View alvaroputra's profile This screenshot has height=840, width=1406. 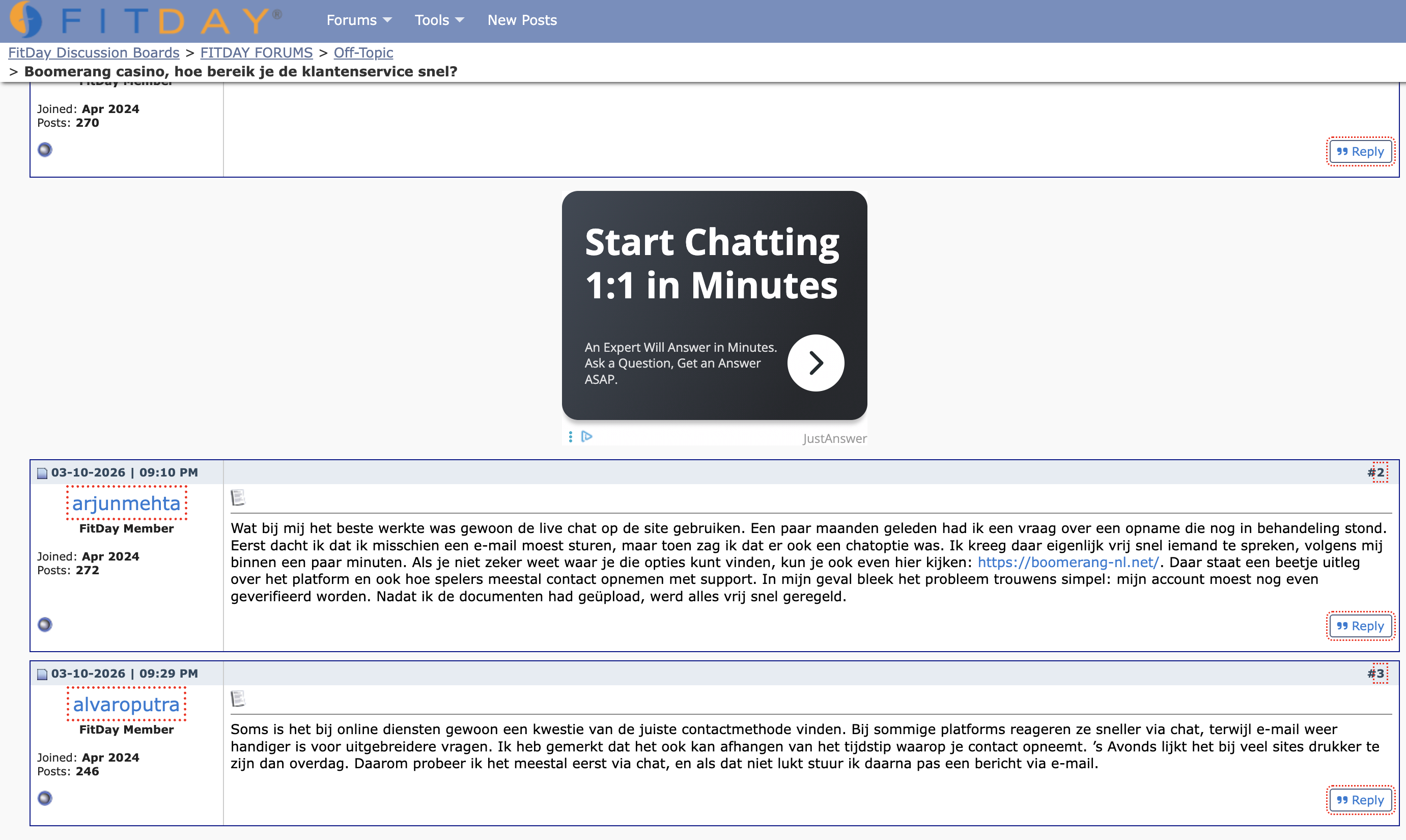pyautogui.click(x=126, y=704)
